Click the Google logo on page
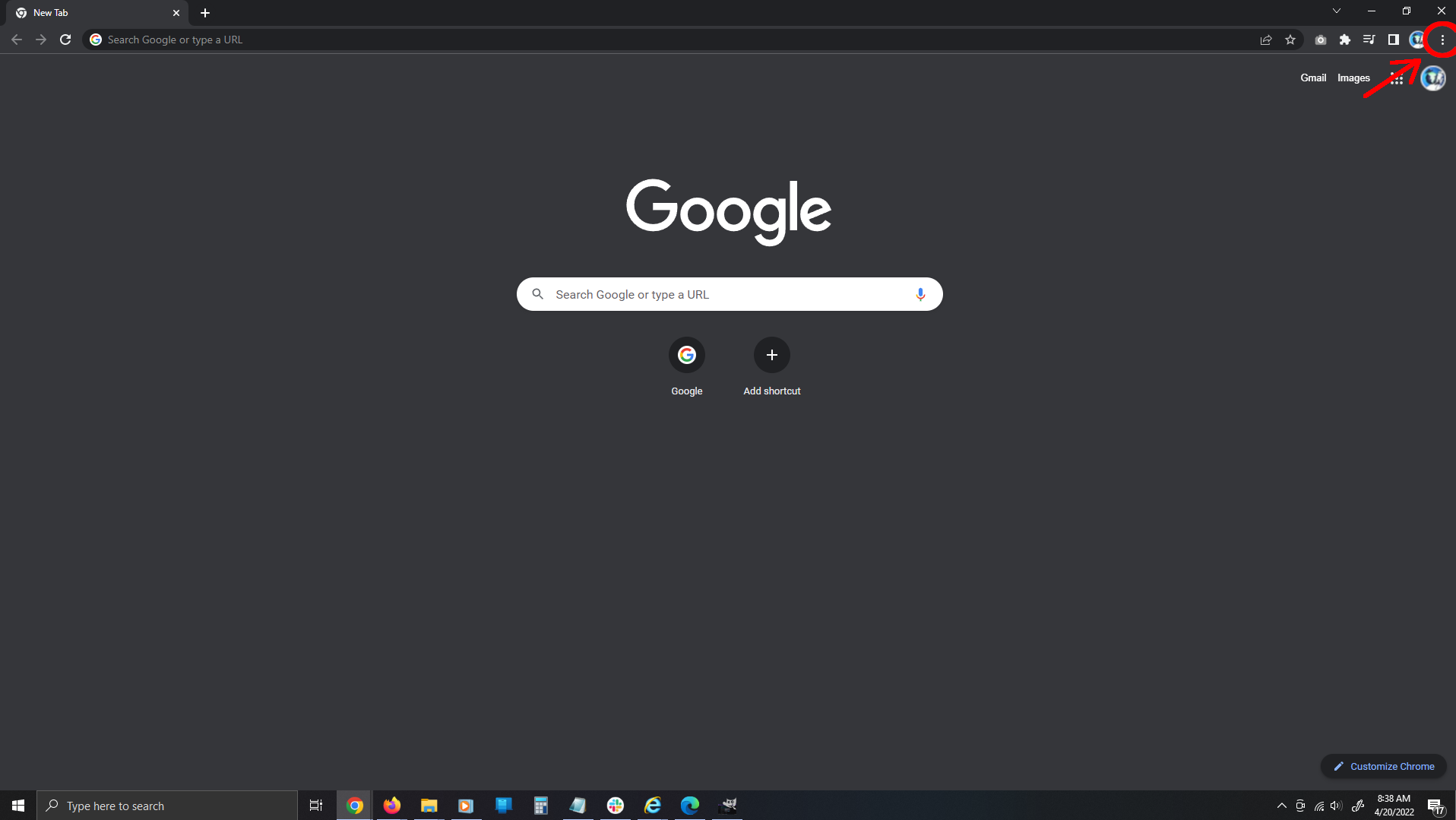Image resolution: width=1456 pixels, height=820 pixels. 729,212
